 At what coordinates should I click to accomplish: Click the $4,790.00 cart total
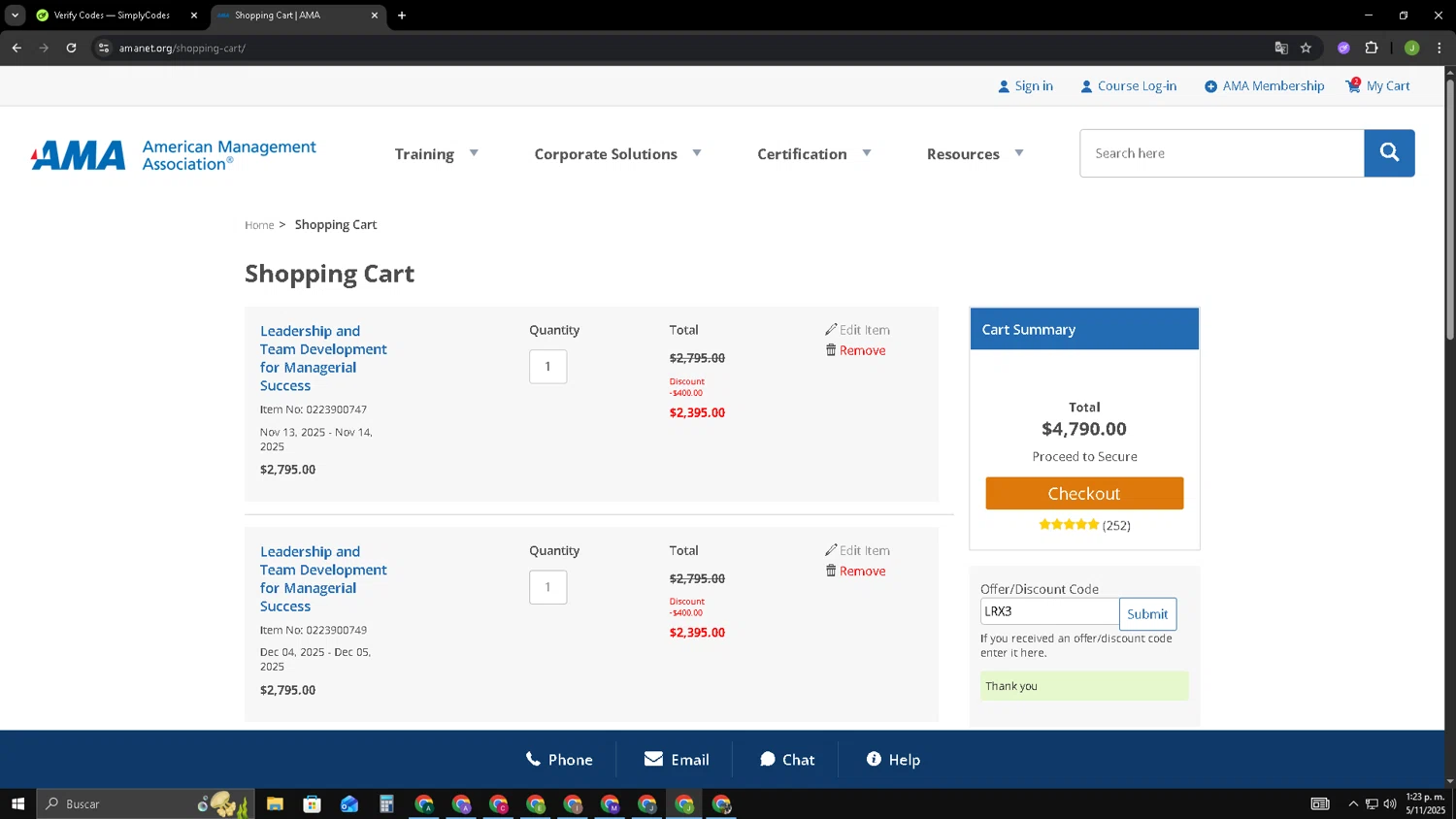(1084, 429)
